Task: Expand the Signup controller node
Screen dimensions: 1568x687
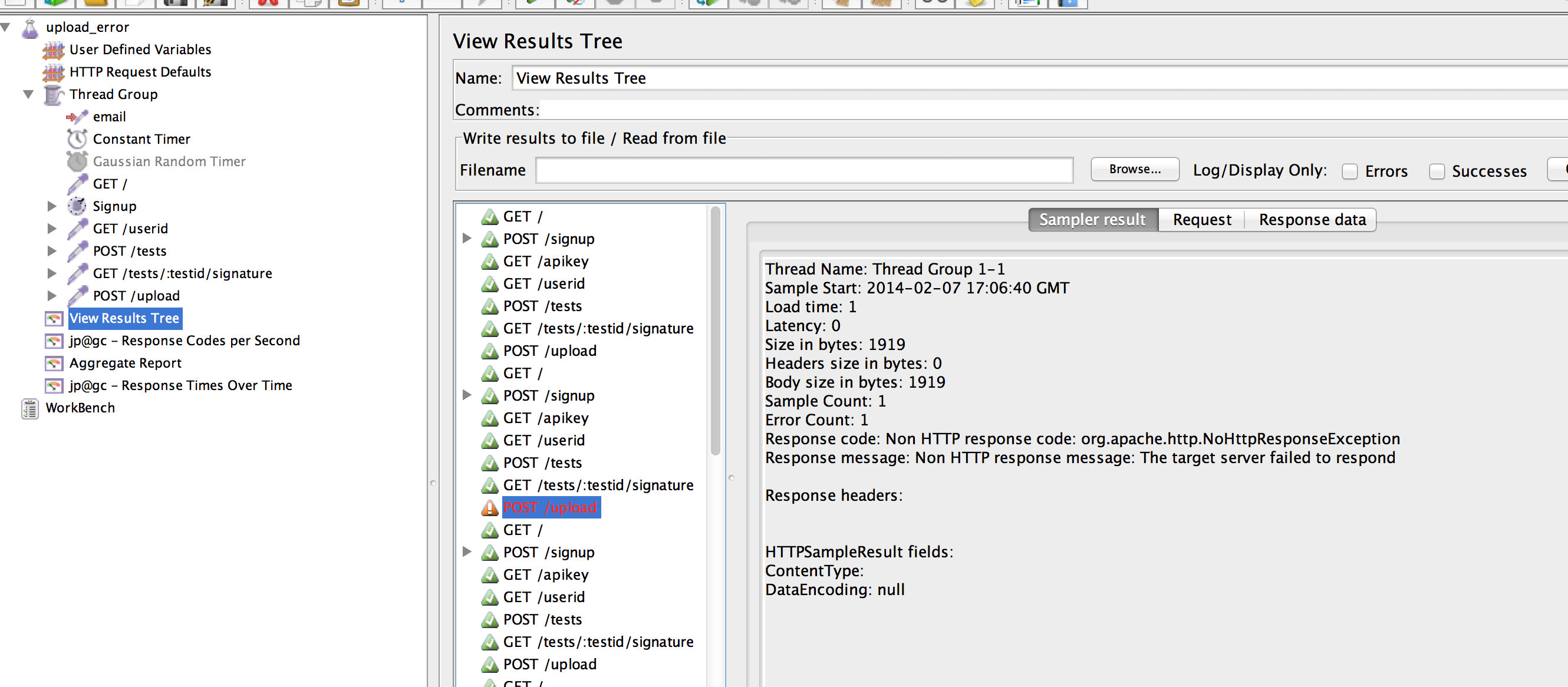Action: (x=52, y=206)
